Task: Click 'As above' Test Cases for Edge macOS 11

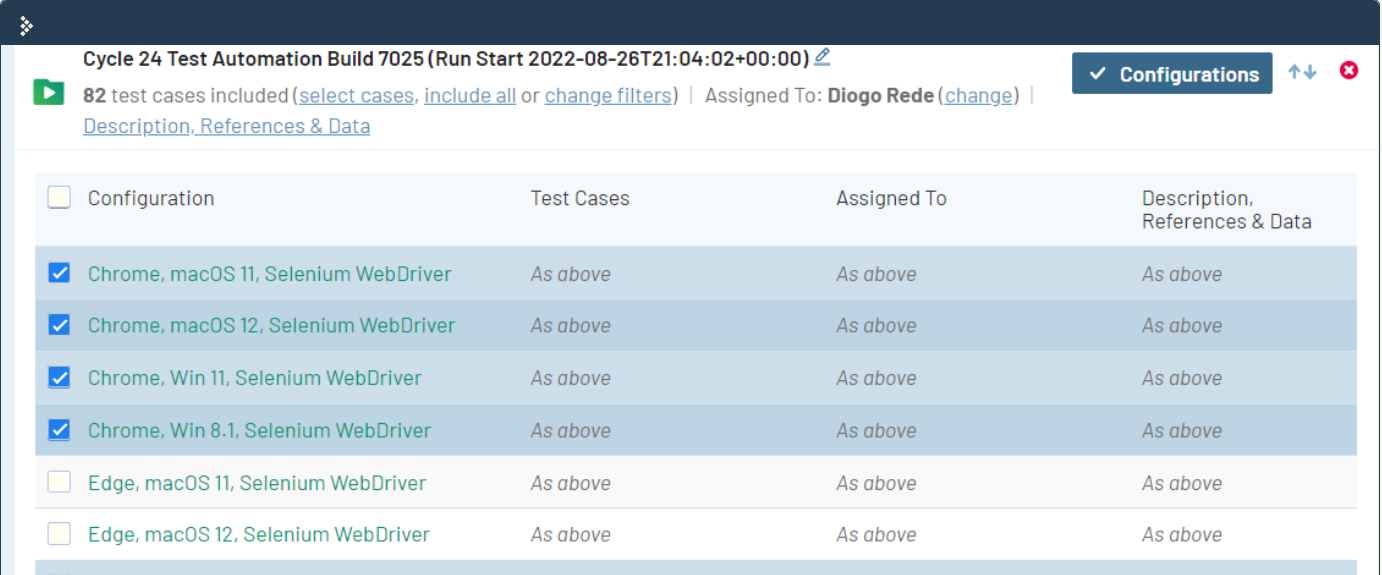Action: coord(570,483)
